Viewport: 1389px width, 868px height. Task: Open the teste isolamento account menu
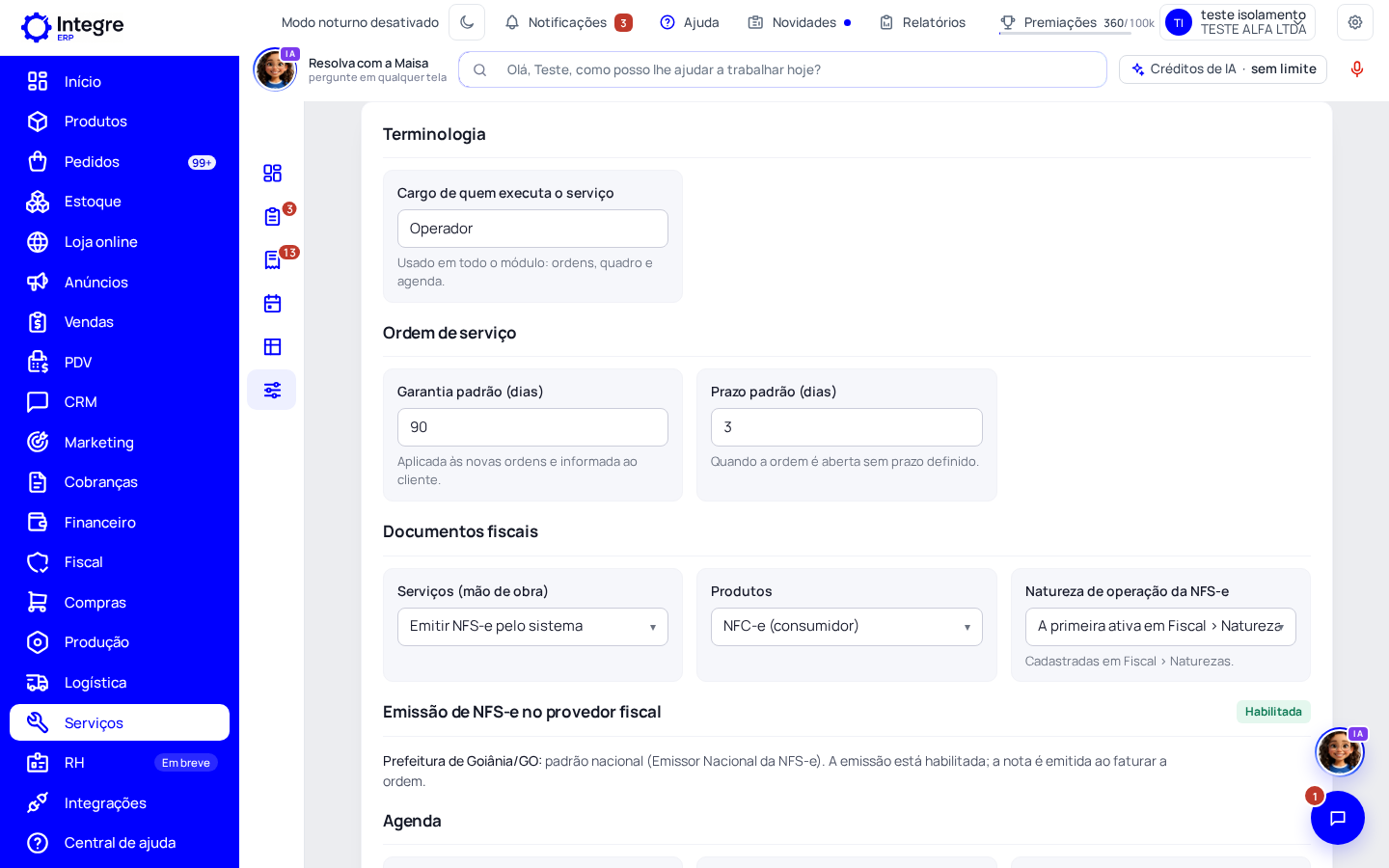tap(1238, 22)
